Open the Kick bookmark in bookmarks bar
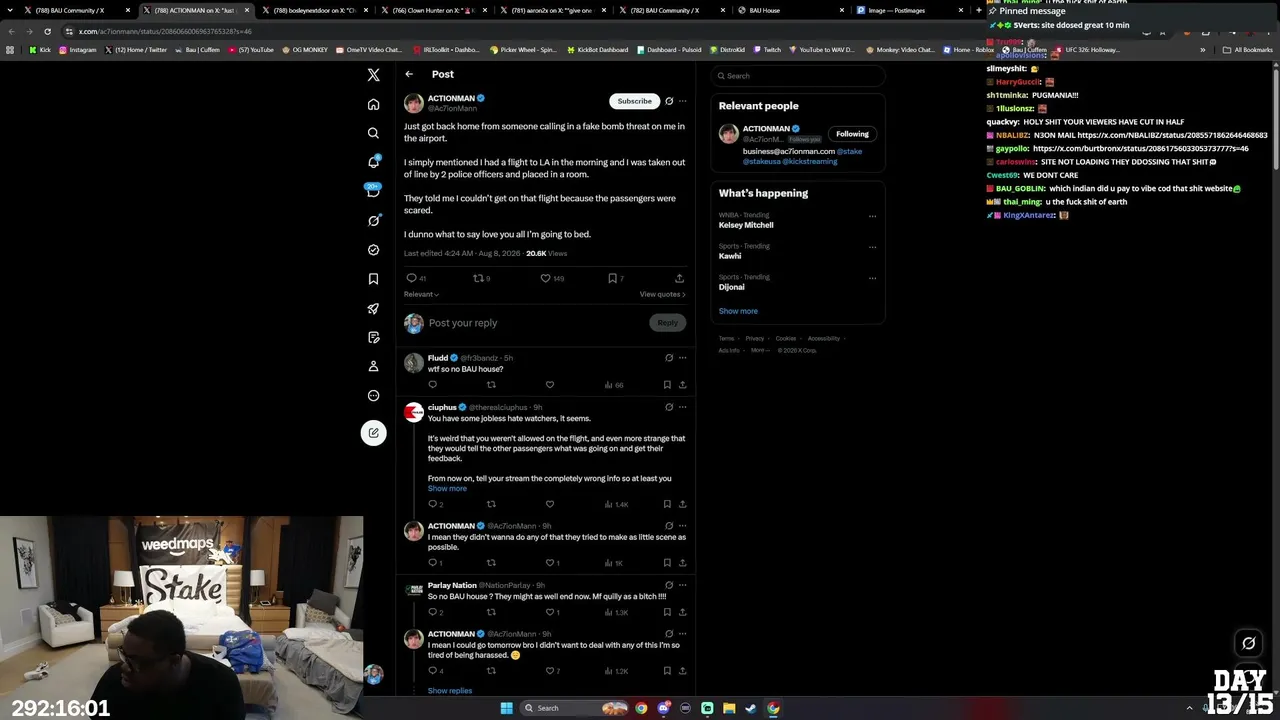Image resolution: width=1280 pixels, height=720 pixels. [40, 49]
